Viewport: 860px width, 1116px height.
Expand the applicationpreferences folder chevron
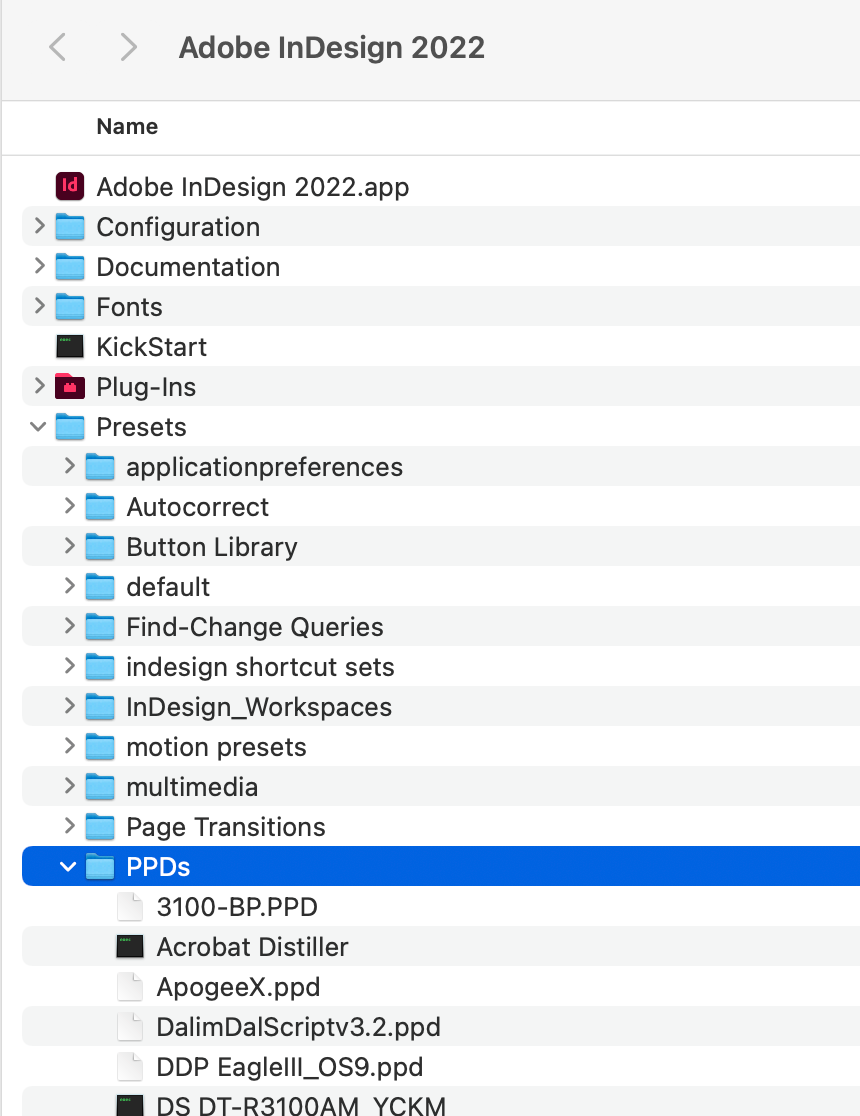pyautogui.click(x=69, y=466)
